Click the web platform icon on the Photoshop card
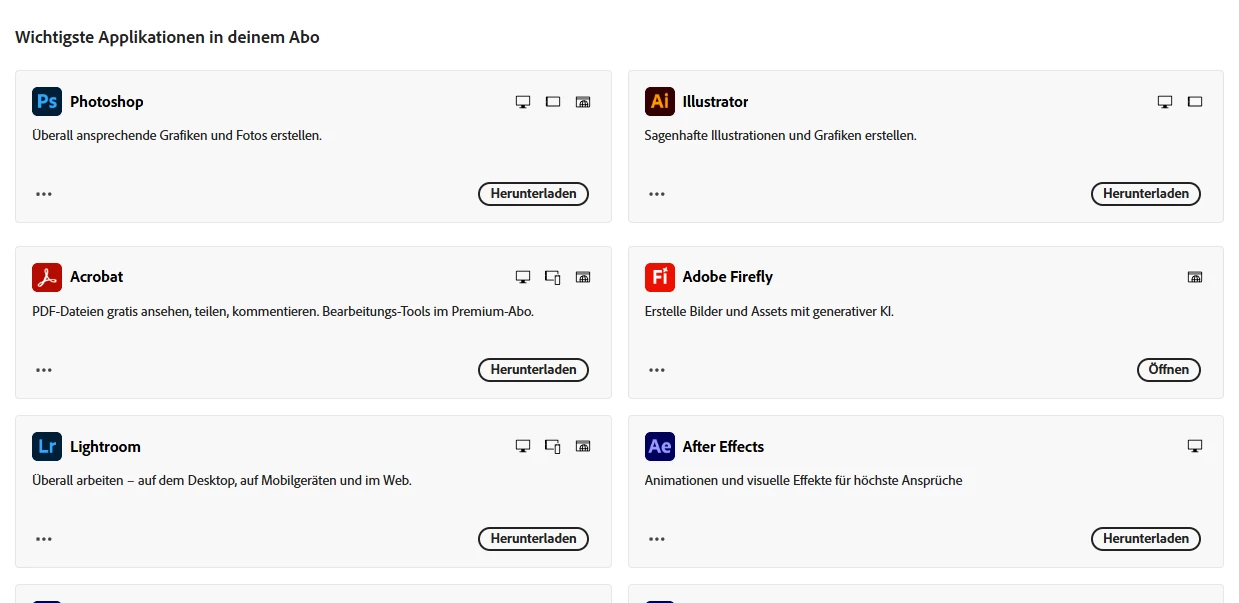Screen dimensions: 1239x603 point(583,102)
